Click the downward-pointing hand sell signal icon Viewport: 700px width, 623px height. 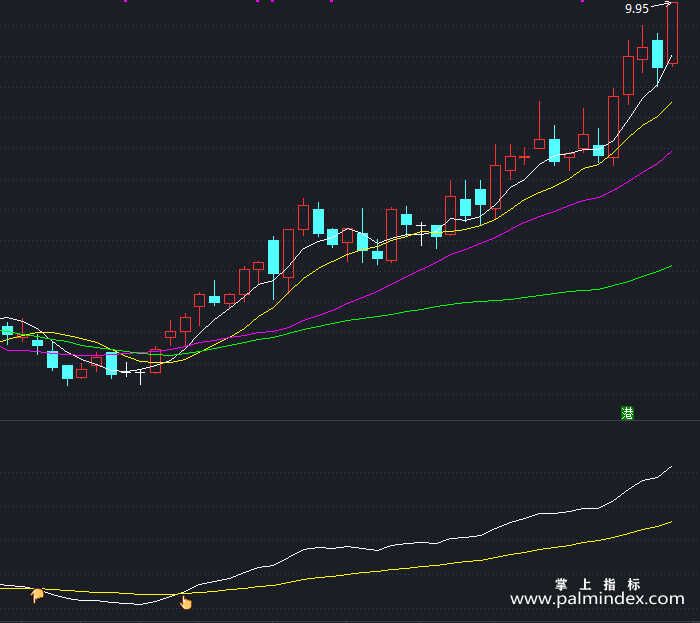click(x=37, y=595)
